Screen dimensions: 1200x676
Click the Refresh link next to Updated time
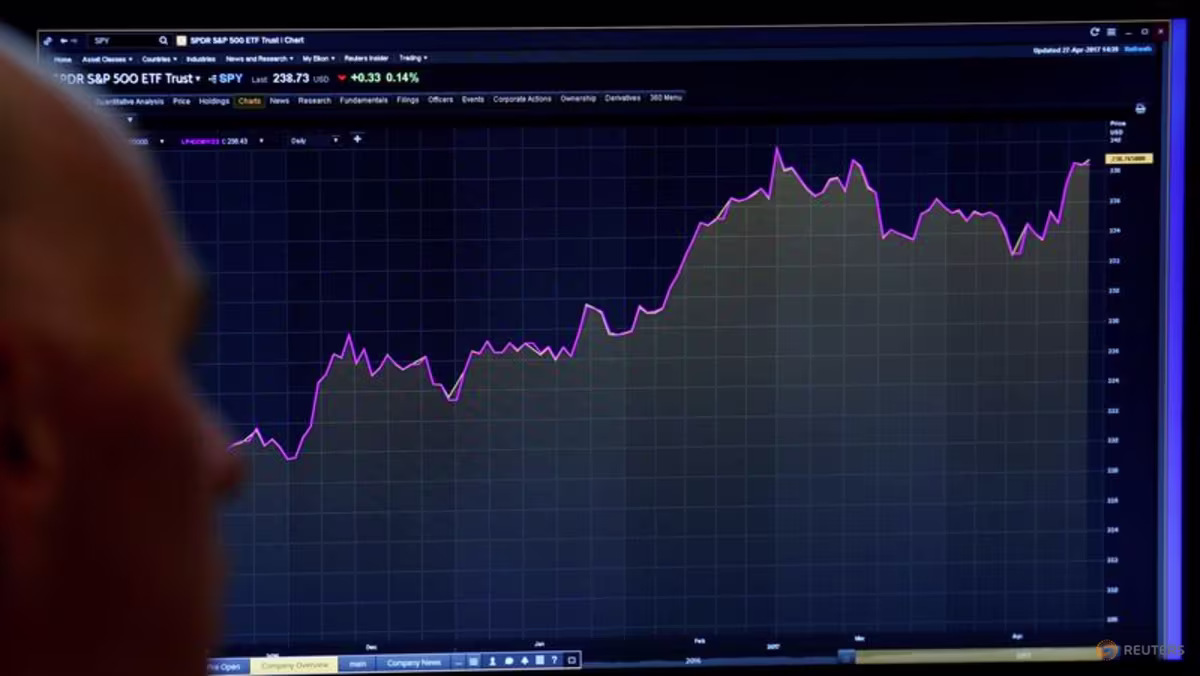[x=1138, y=49]
